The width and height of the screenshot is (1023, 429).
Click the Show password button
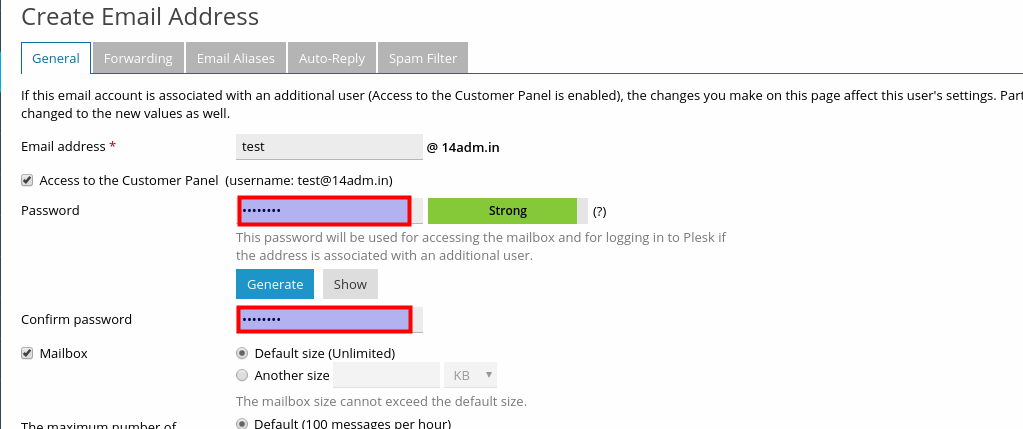click(x=350, y=284)
